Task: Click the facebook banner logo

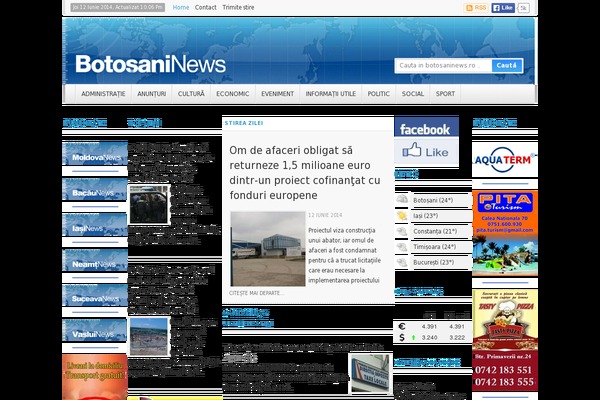Action: coord(427,127)
